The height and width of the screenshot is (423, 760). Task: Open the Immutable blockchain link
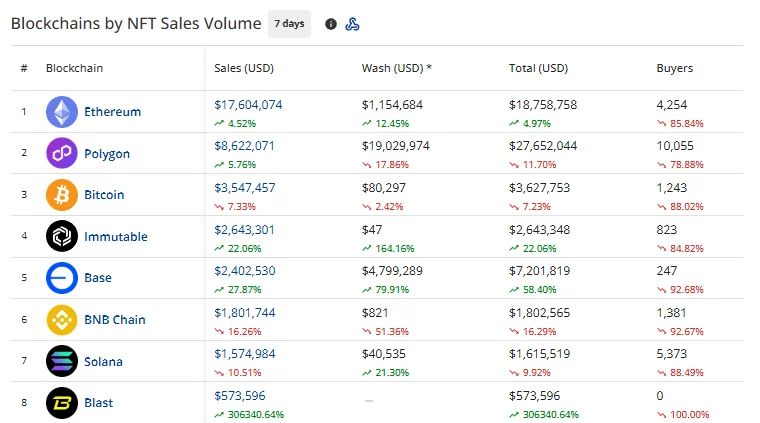[116, 236]
